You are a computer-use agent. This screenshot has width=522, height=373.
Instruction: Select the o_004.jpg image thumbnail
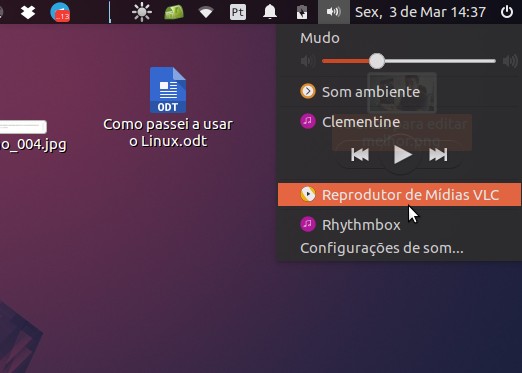[23, 127]
